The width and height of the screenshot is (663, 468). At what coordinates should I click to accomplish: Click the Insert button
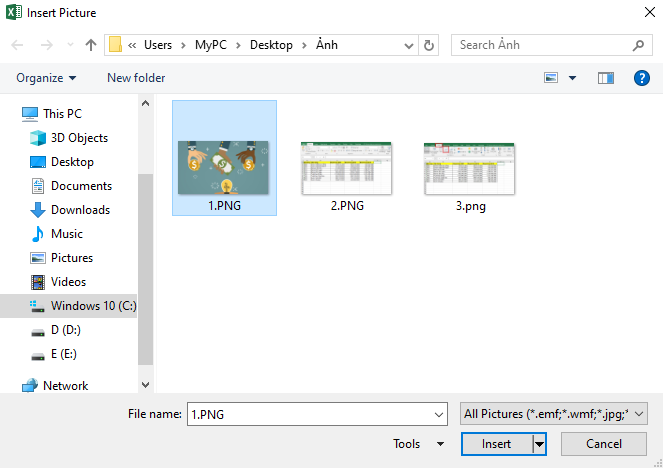[x=496, y=444]
